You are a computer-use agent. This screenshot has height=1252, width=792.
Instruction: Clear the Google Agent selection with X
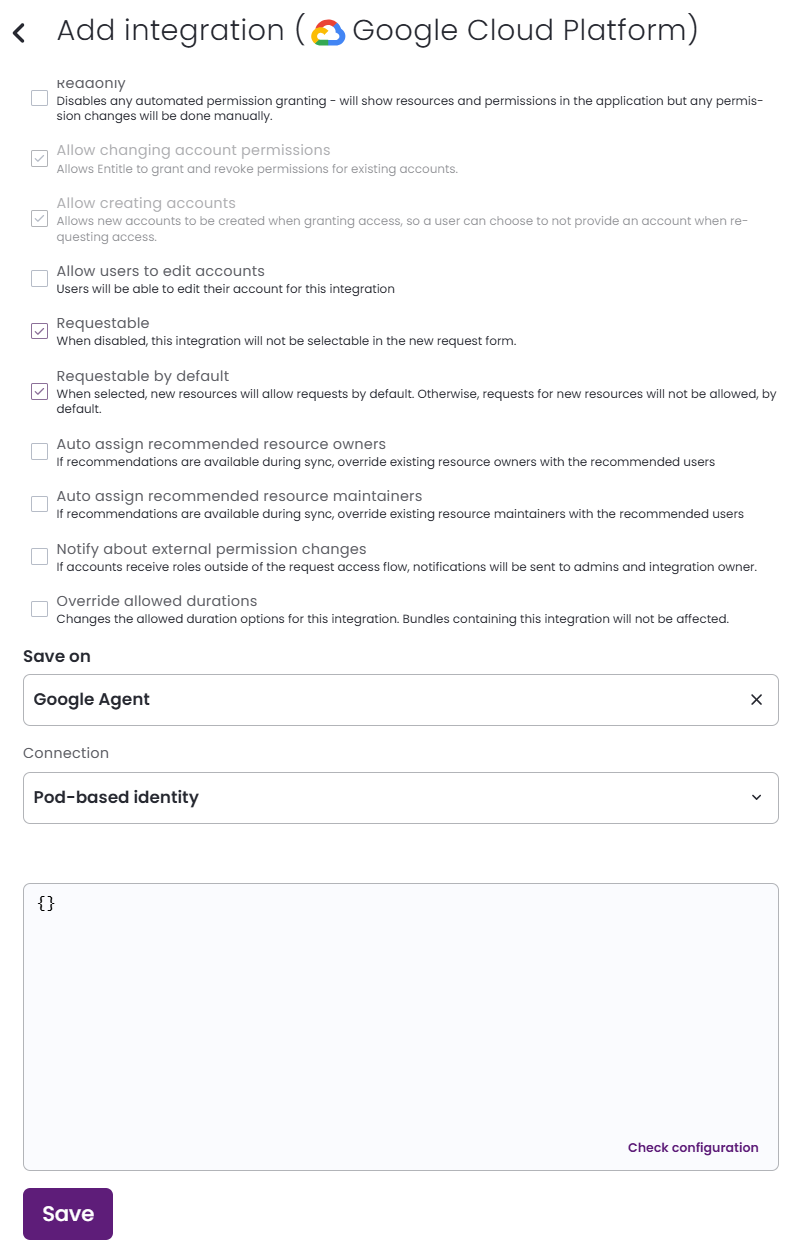click(x=757, y=700)
